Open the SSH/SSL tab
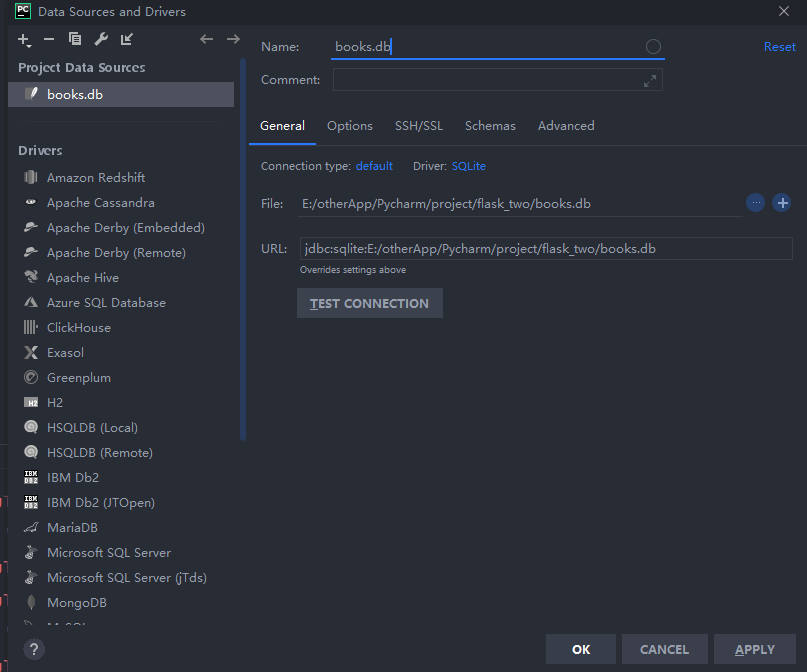 pyautogui.click(x=418, y=126)
